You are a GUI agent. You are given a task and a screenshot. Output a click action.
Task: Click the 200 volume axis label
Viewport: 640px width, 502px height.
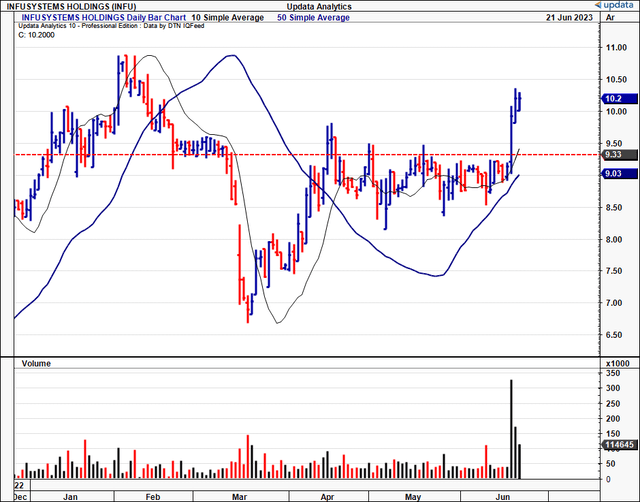[613, 419]
